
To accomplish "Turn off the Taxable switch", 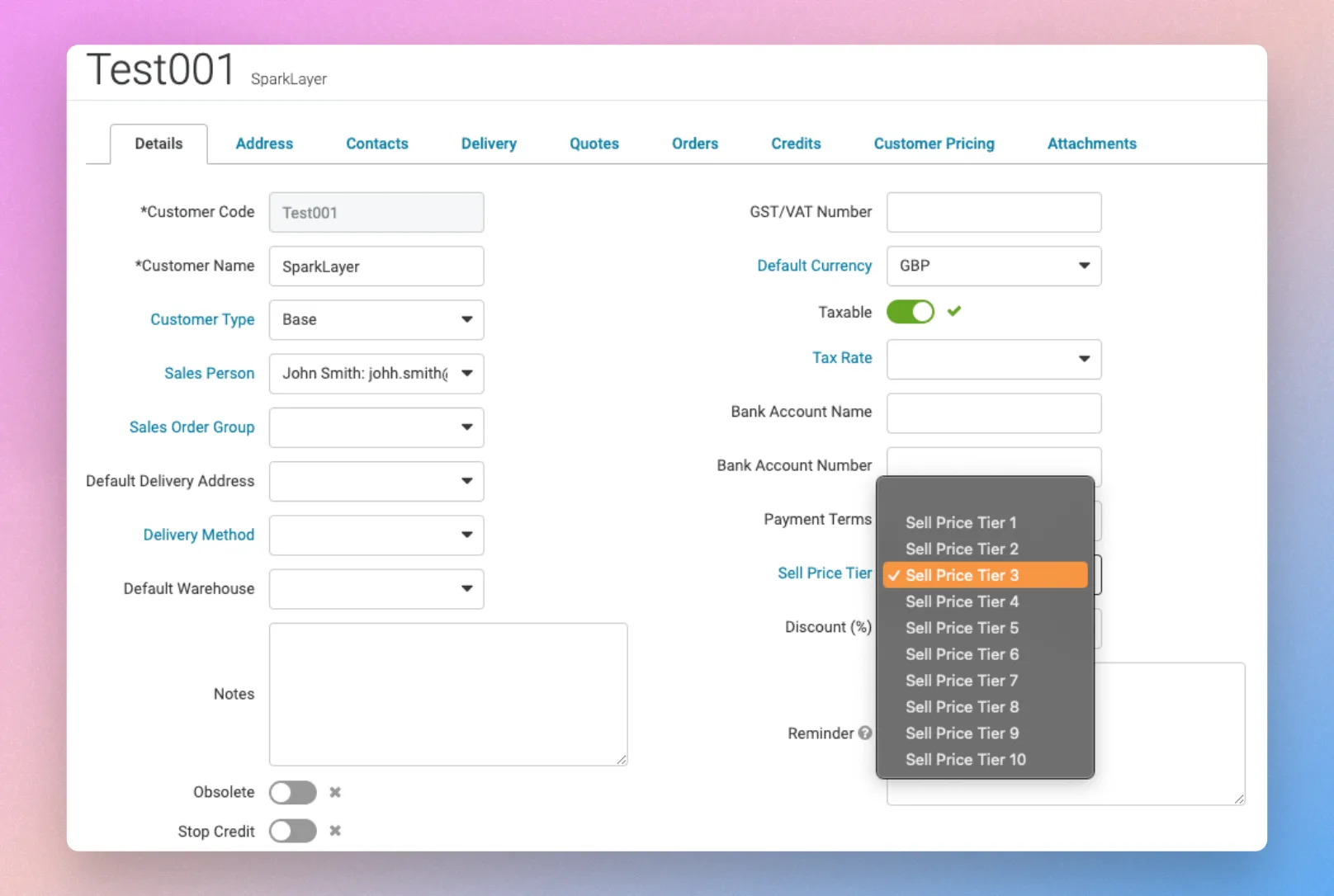I will (911, 312).
